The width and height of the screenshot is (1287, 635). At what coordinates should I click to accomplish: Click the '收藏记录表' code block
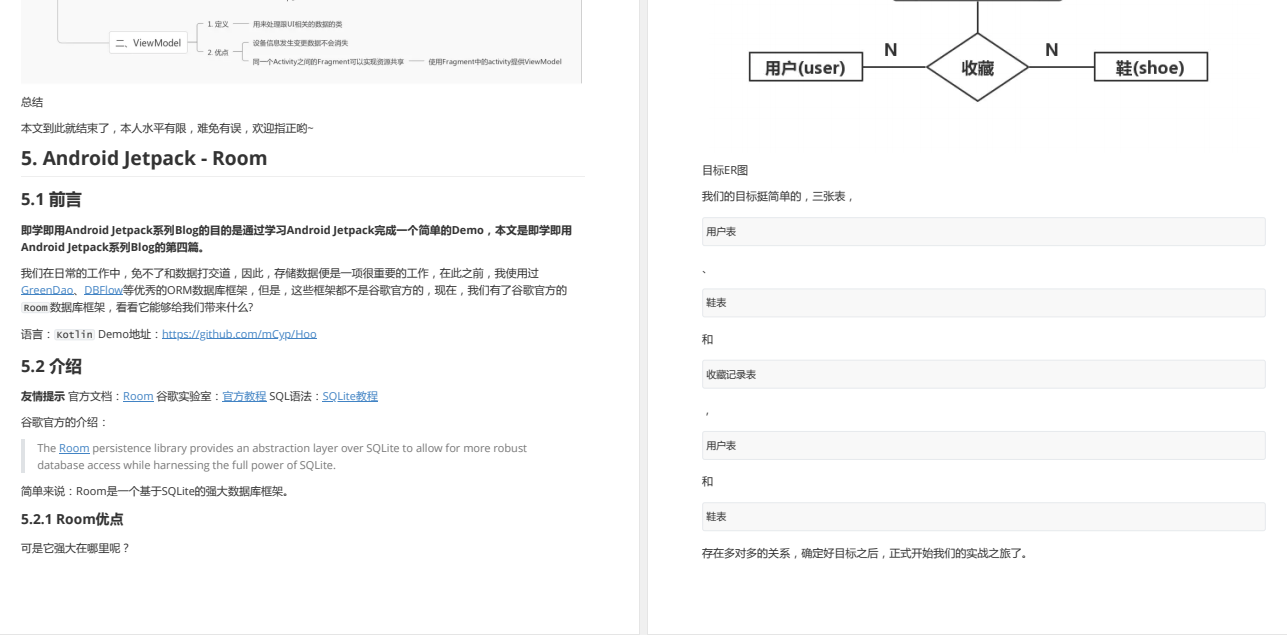[x=984, y=374]
